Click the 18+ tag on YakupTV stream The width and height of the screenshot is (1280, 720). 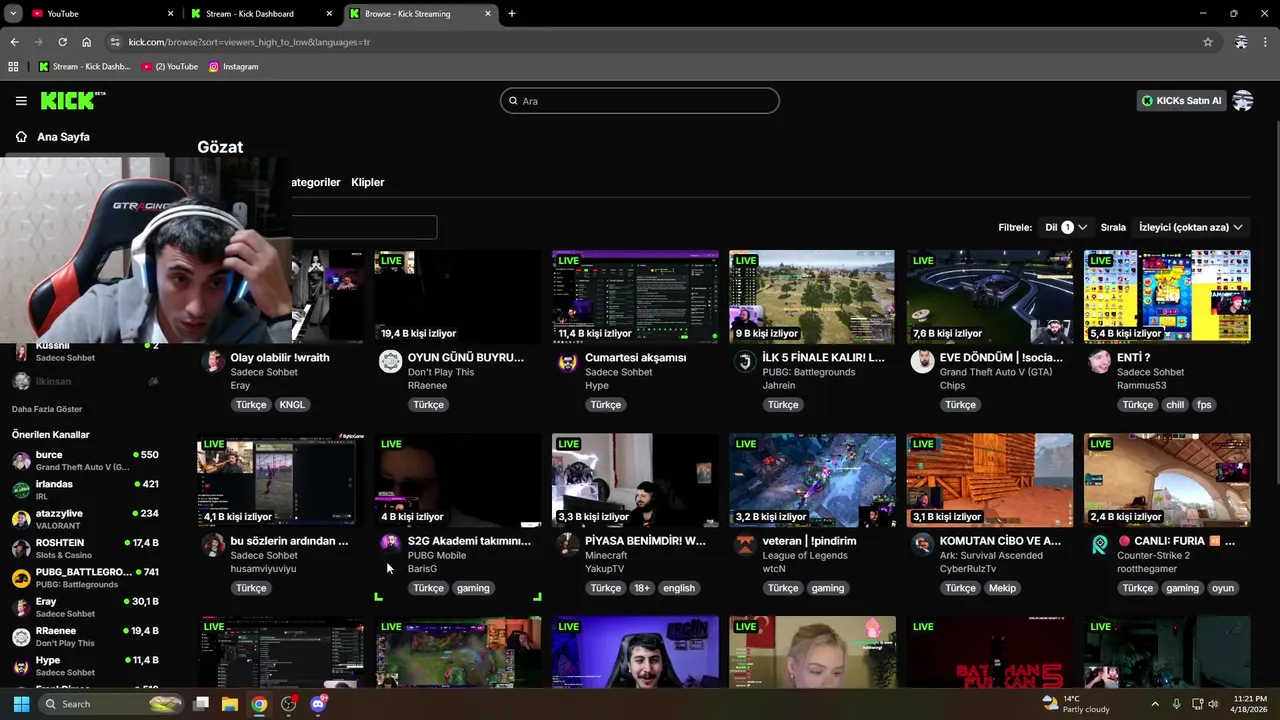pyautogui.click(x=642, y=588)
